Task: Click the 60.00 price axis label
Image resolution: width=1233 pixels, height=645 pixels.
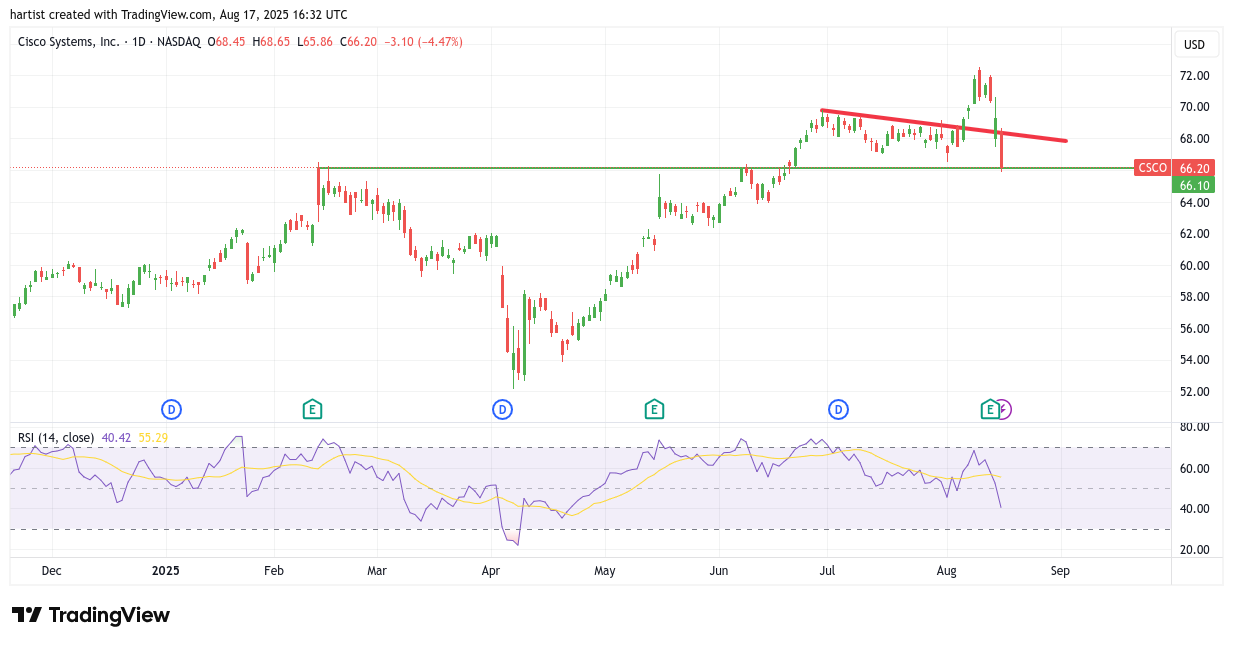Action: coord(1194,266)
